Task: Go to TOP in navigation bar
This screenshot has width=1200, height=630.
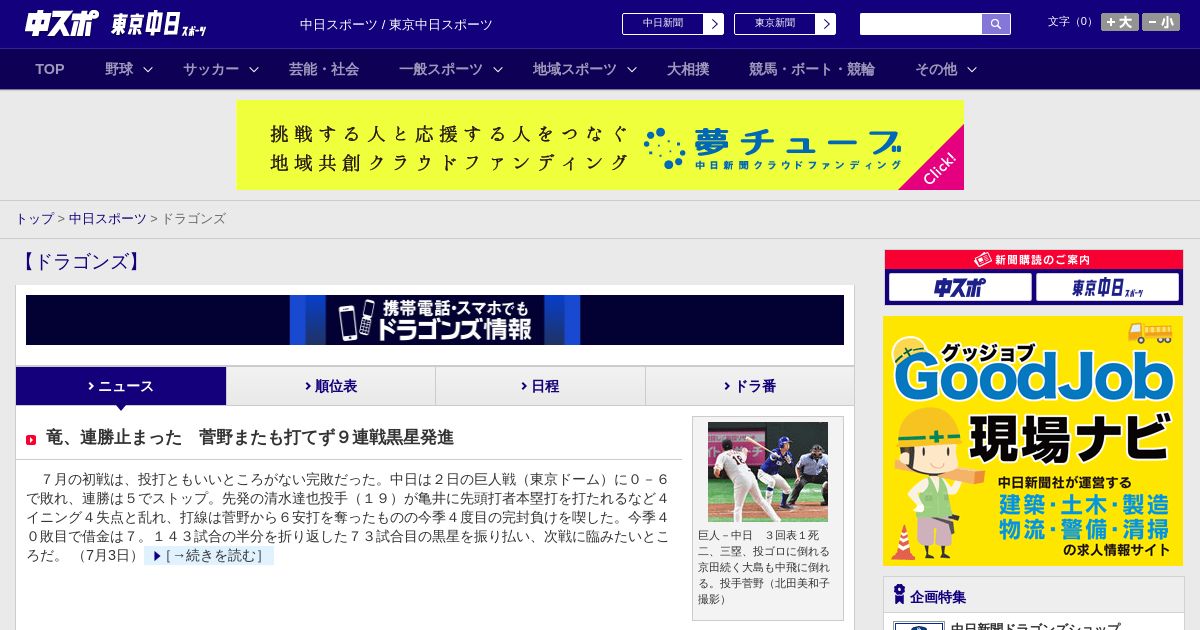Action: click(x=50, y=69)
